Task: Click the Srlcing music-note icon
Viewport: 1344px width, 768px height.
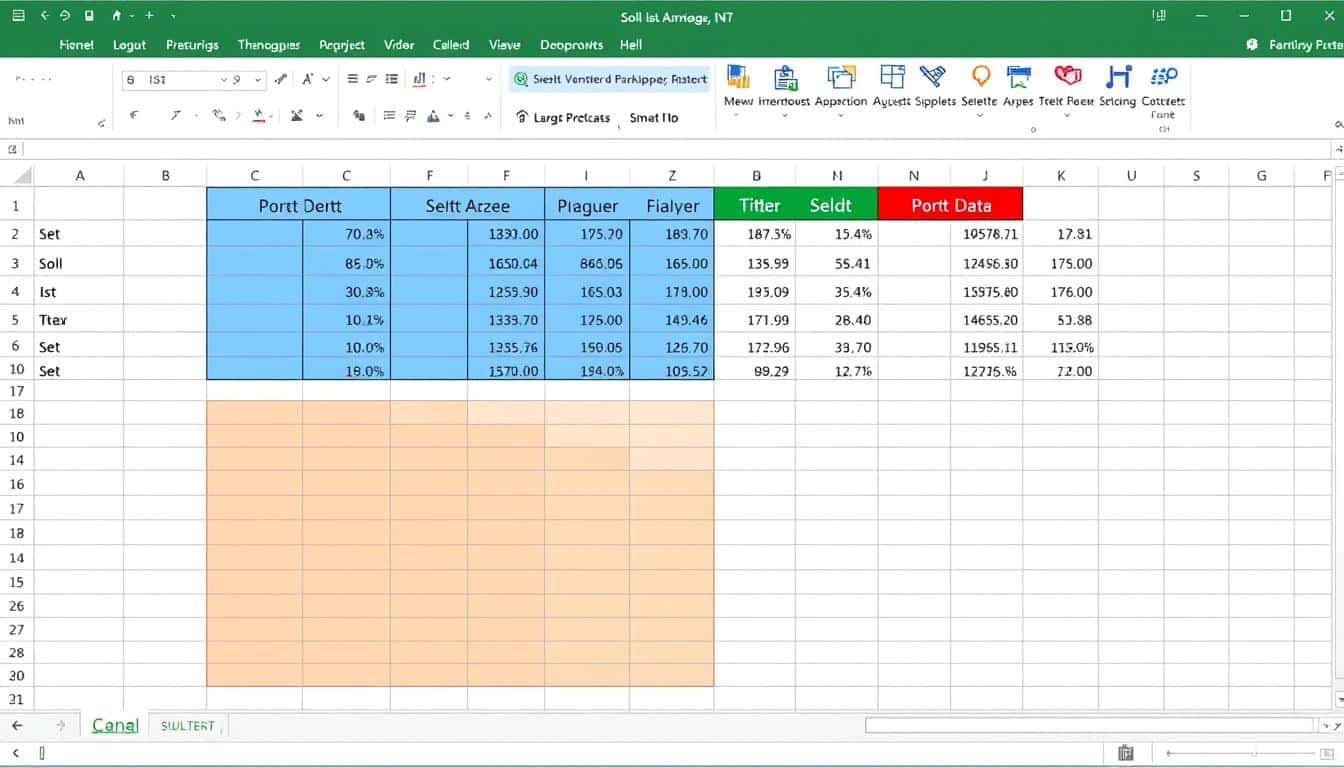Action: click(1118, 77)
